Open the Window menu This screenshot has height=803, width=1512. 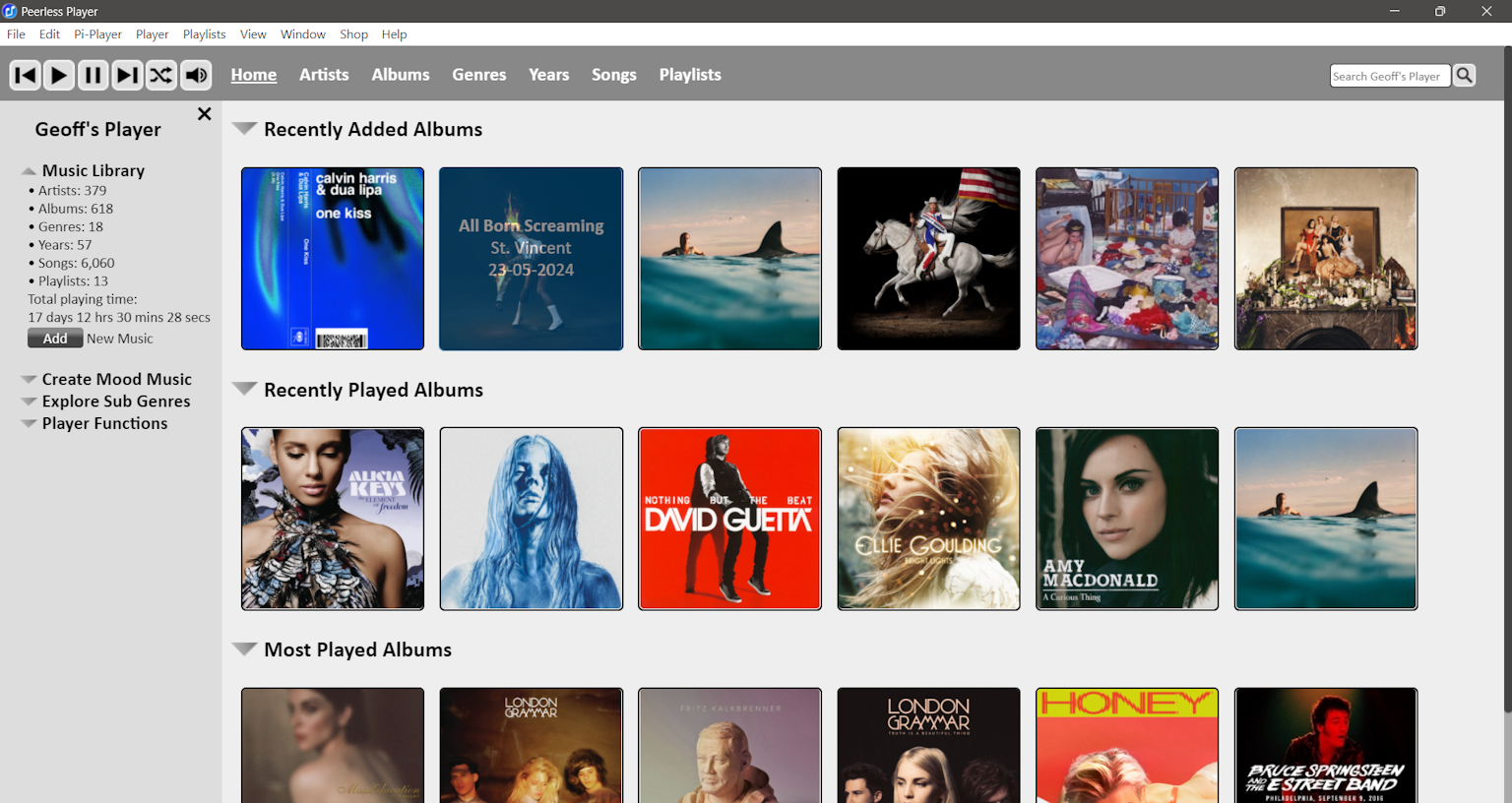coord(303,34)
